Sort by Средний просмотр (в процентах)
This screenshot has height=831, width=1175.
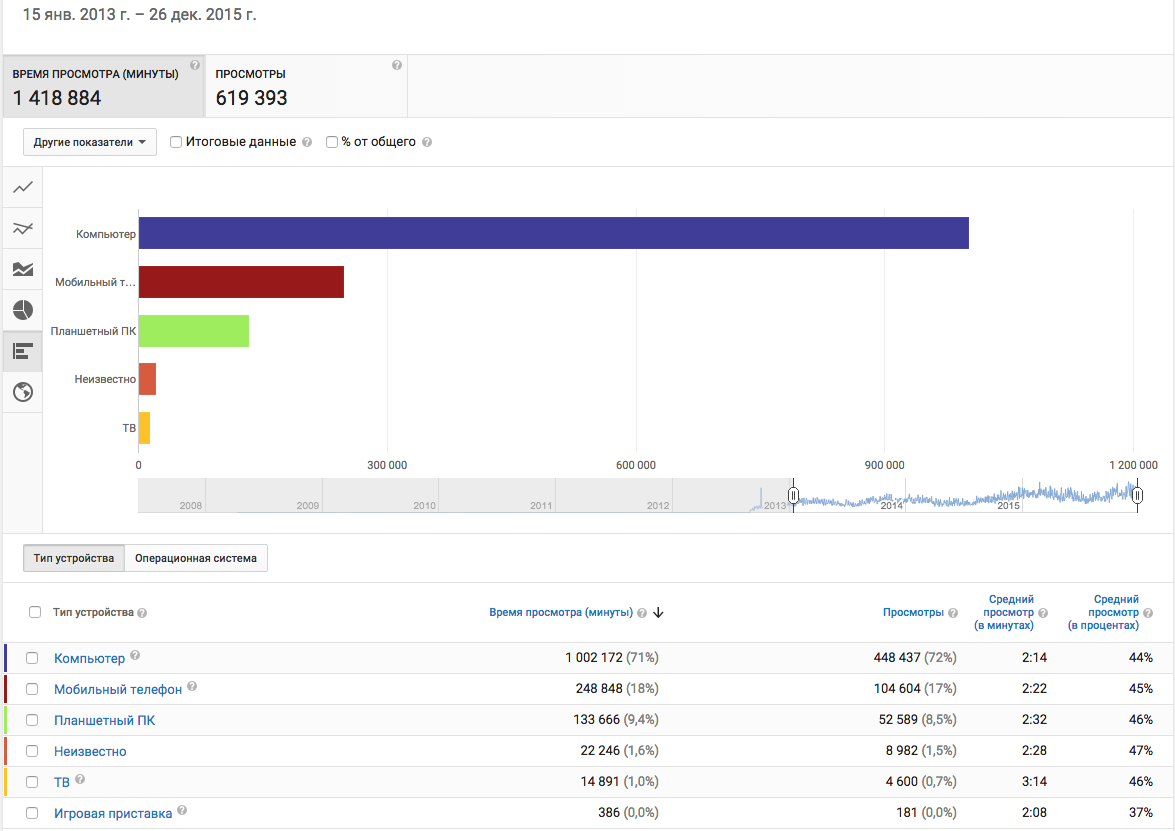1103,612
